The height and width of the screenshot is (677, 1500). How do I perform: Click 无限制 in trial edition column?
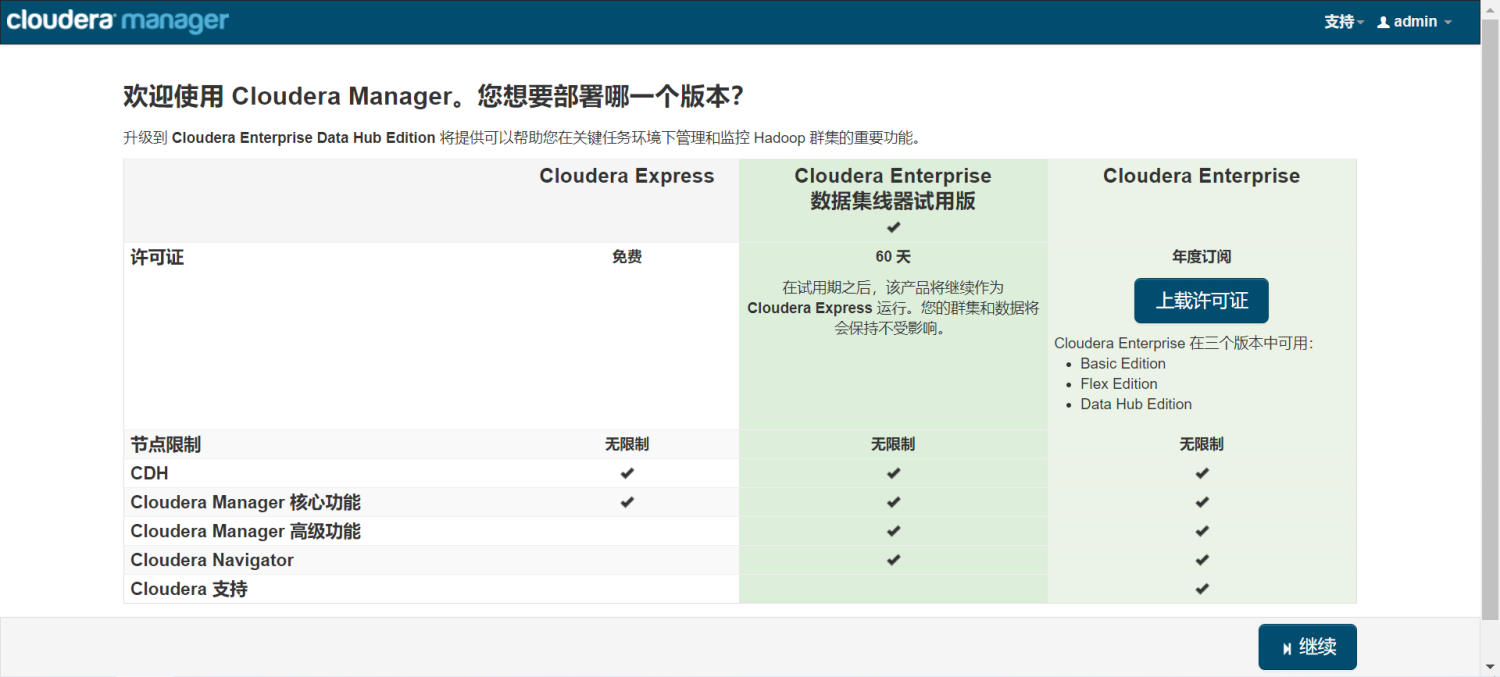coord(893,444)
